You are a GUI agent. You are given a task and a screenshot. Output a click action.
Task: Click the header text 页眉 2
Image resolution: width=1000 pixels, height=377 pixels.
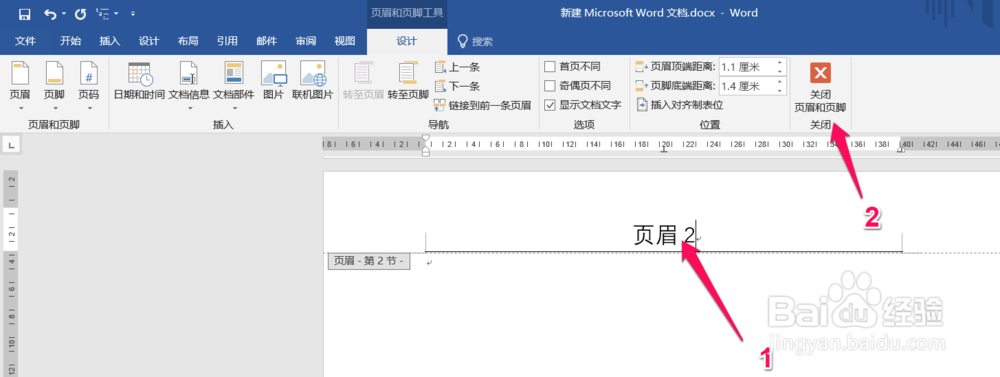664,235
